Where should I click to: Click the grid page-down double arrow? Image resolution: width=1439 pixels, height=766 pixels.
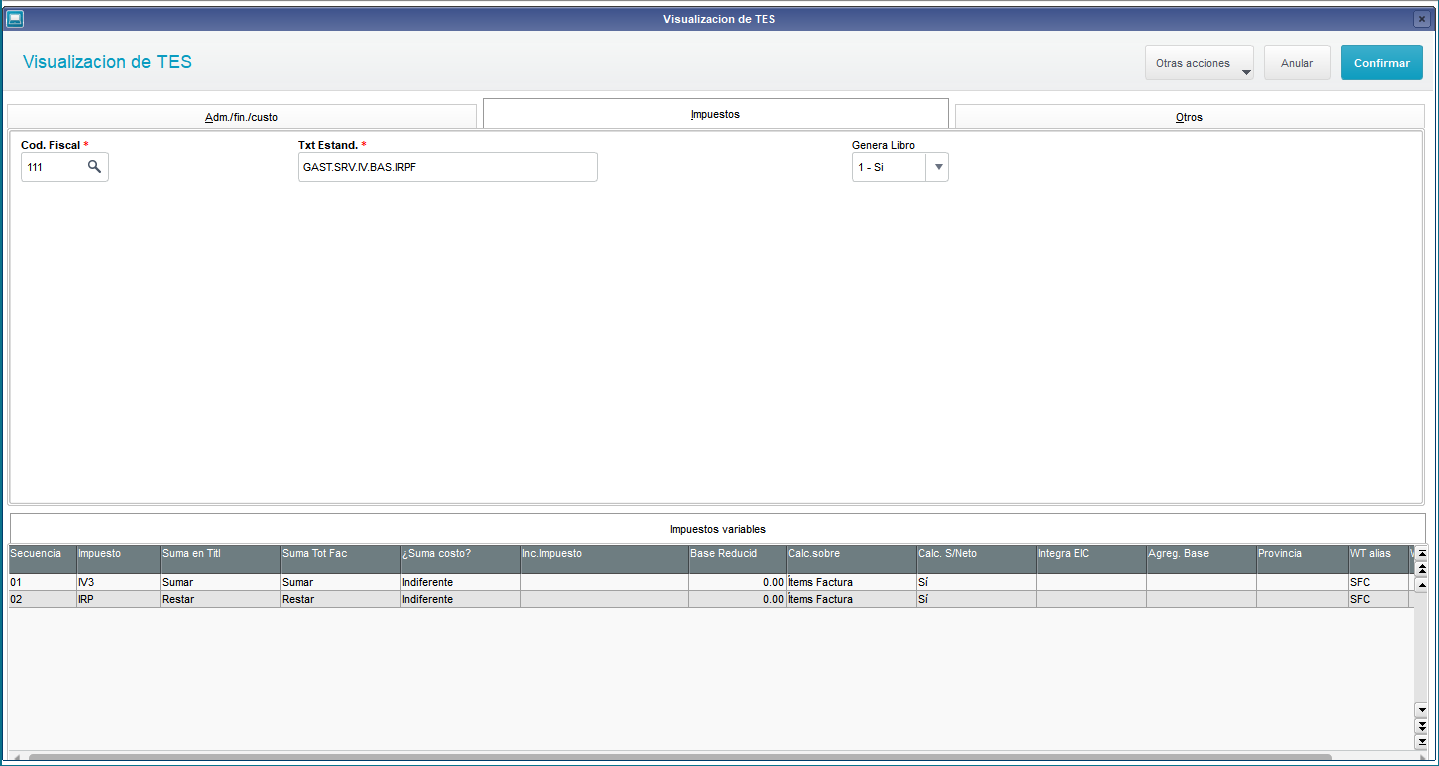[1422, 725]
